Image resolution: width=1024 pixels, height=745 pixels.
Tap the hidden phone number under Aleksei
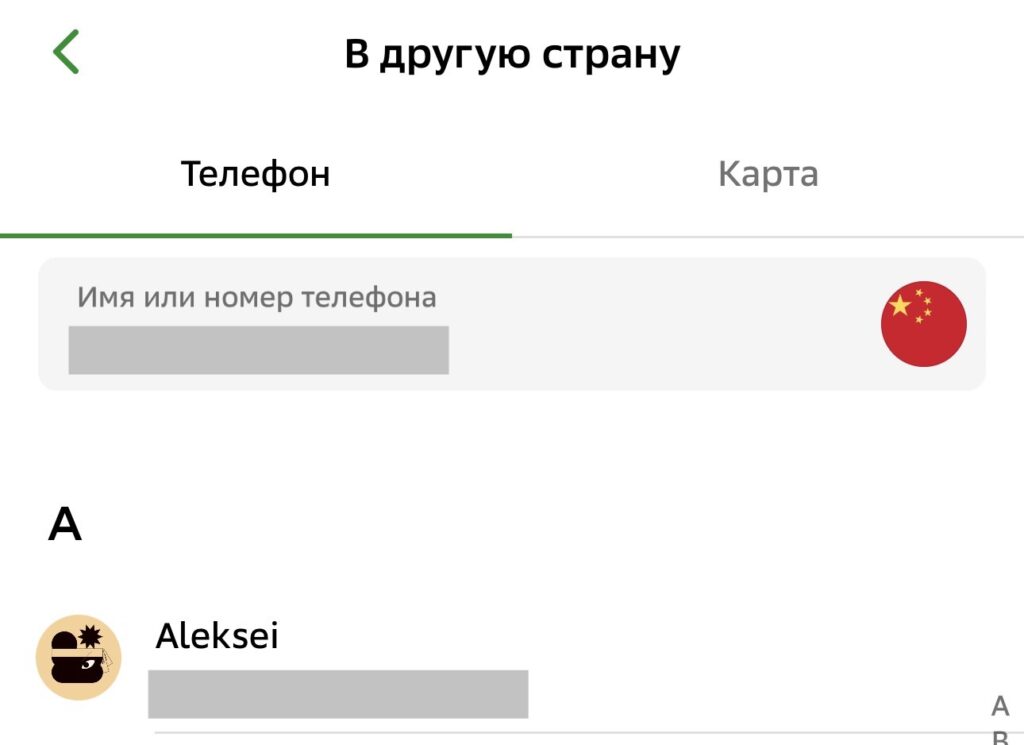tap(338, 694)
